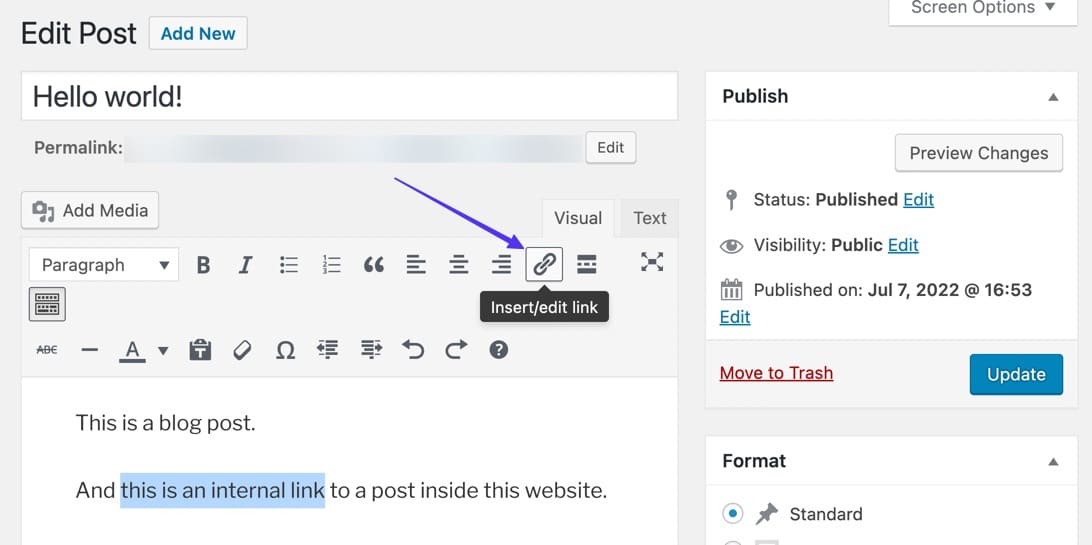Viewport: 1092px width, 545px height.
Task: Toggle strikethrough formatting
Action: 47,350
